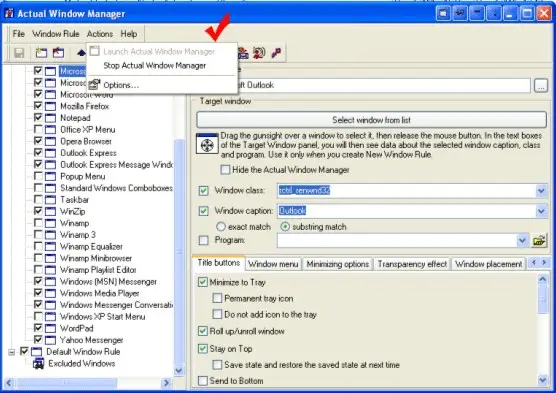Click the window icon next to Mozilla Firefox
Screen dimensions: 556x393
pyautogui.click(x=50, y=106)
